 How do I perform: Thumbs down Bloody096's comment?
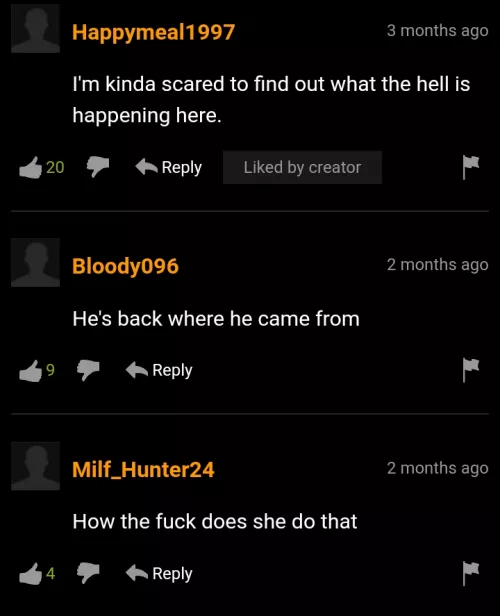point(88,370)
